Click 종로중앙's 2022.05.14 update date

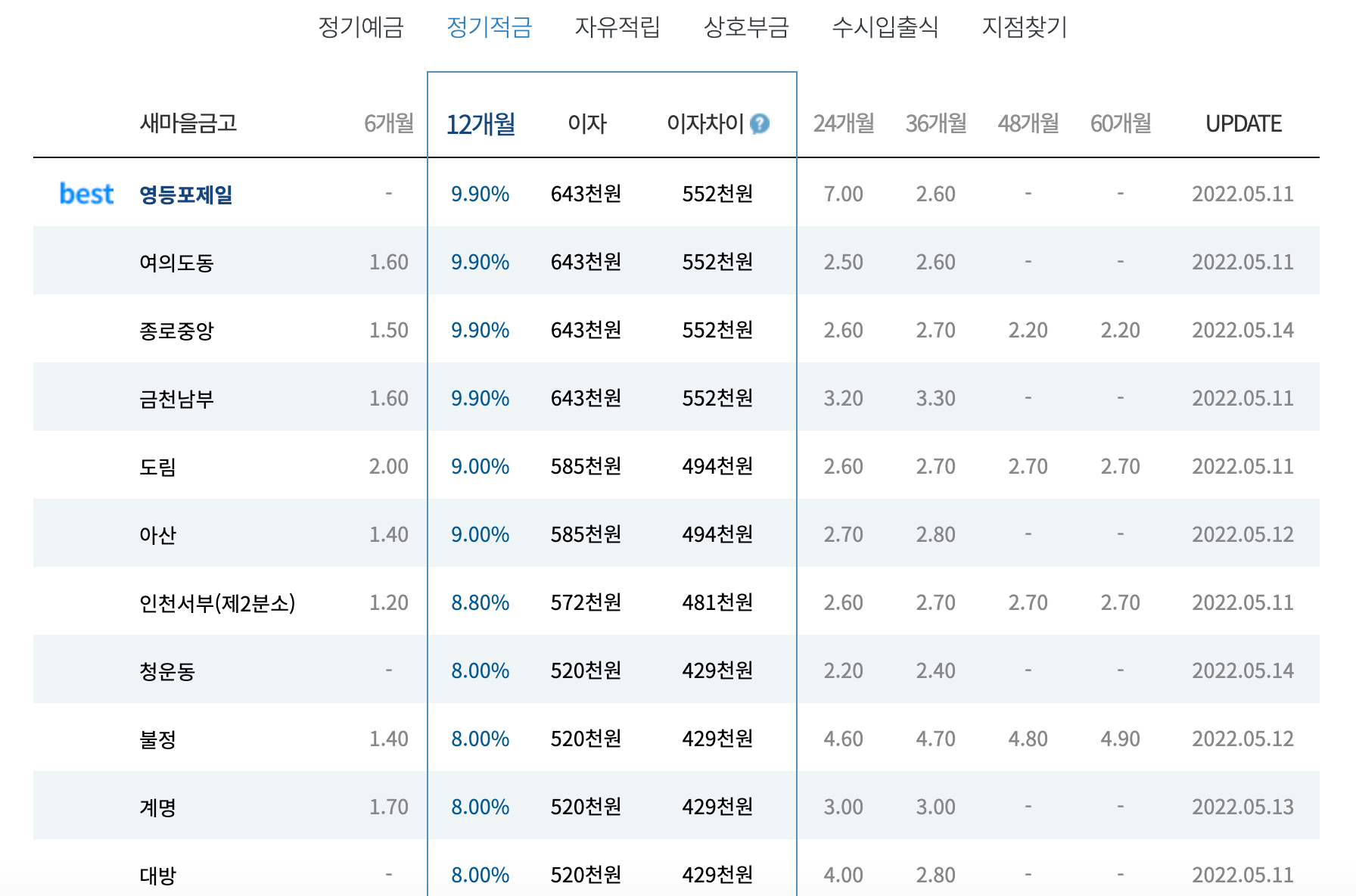(1243, 330)
